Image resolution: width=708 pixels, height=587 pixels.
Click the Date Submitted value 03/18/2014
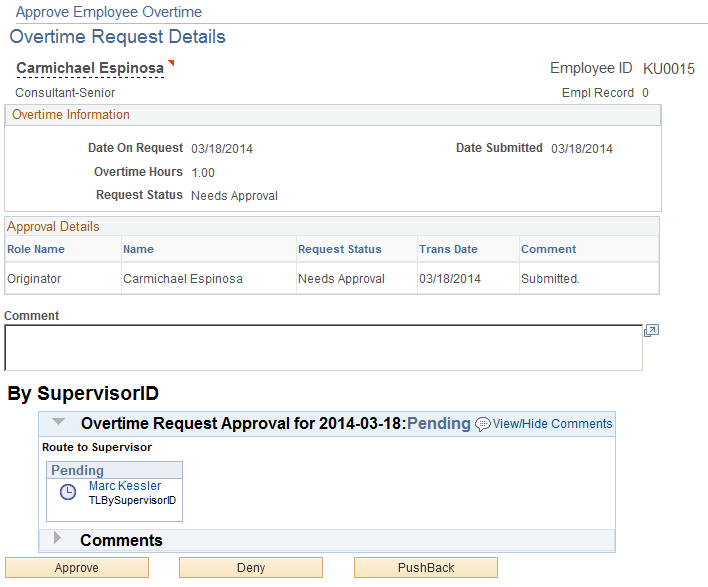582,149
